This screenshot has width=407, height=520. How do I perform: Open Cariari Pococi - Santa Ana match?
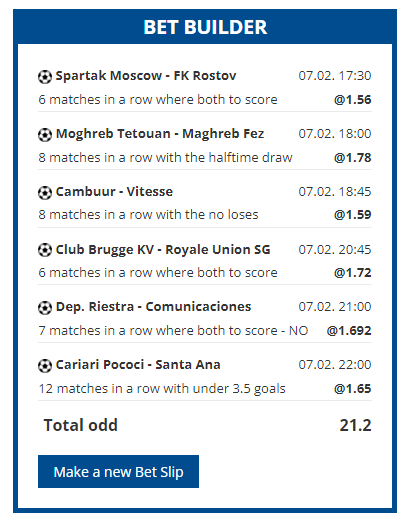(138, 365)
